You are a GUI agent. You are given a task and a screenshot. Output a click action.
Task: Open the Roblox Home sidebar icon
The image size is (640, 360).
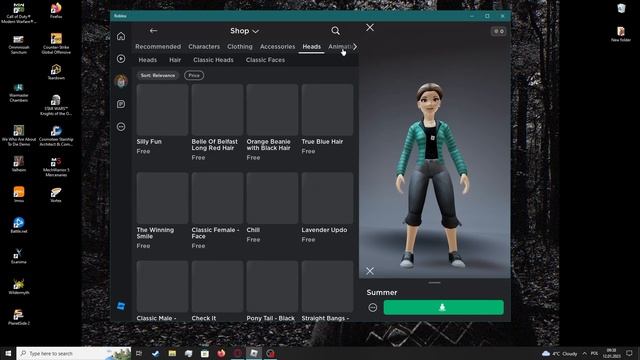pos(121,36)
